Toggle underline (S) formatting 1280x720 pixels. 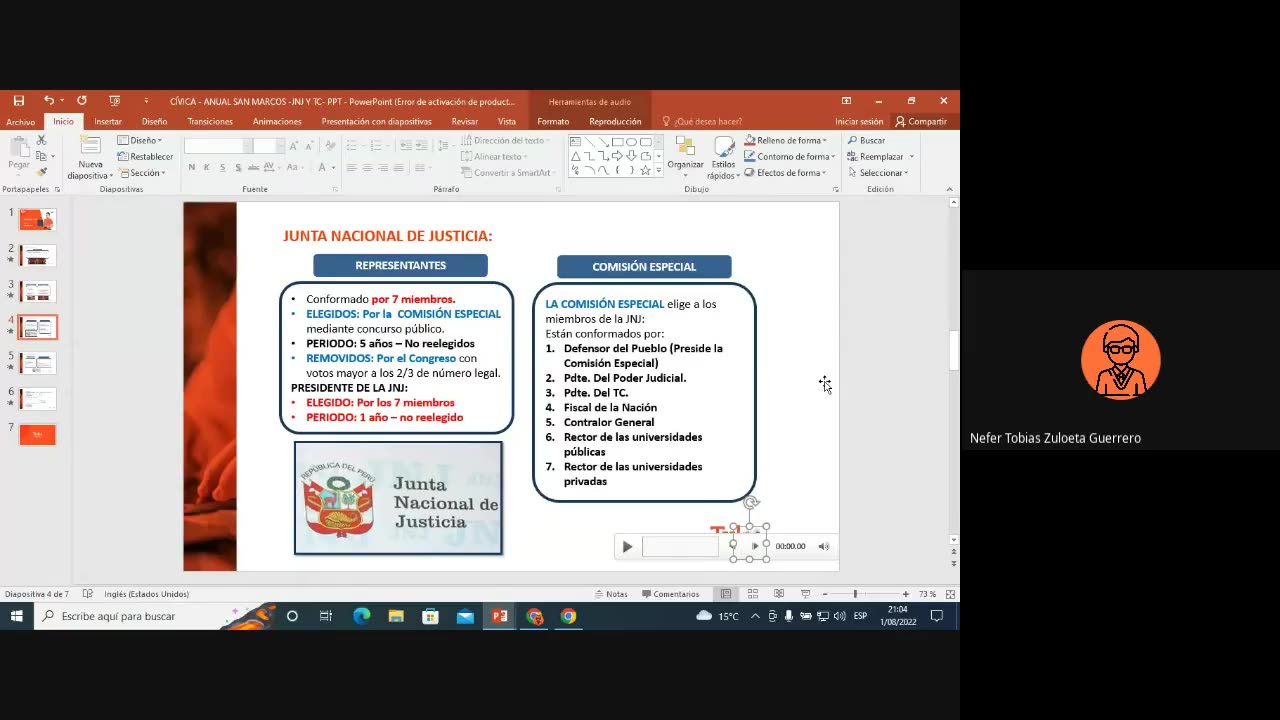222,168
